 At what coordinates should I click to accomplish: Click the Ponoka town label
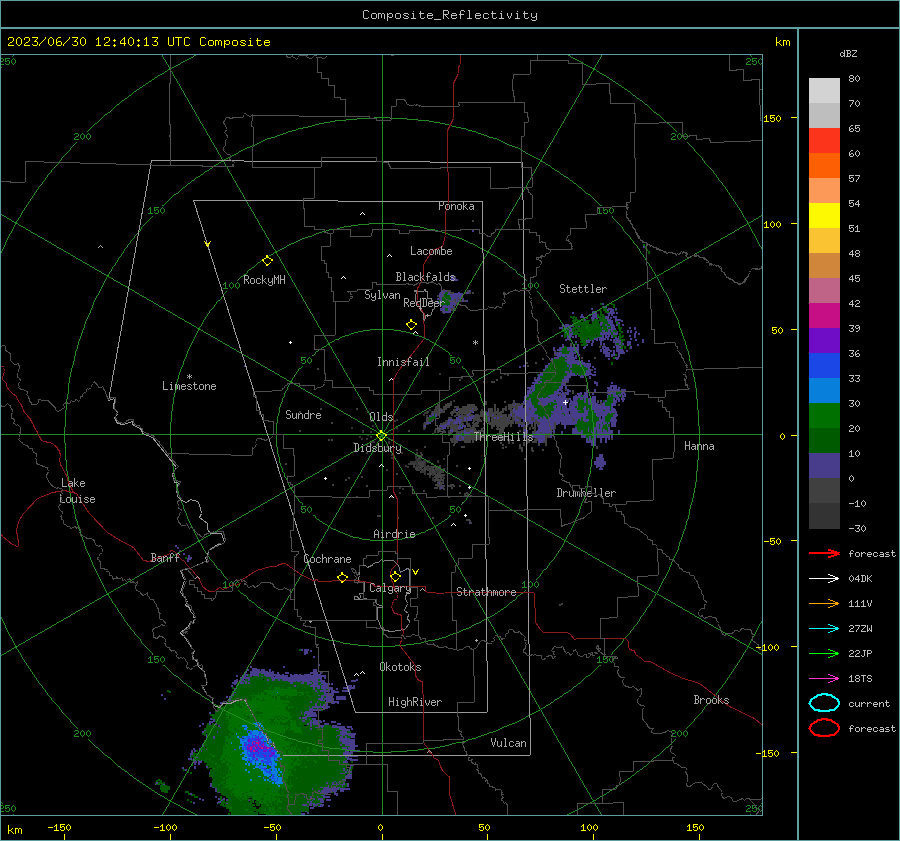pos(456,206)
